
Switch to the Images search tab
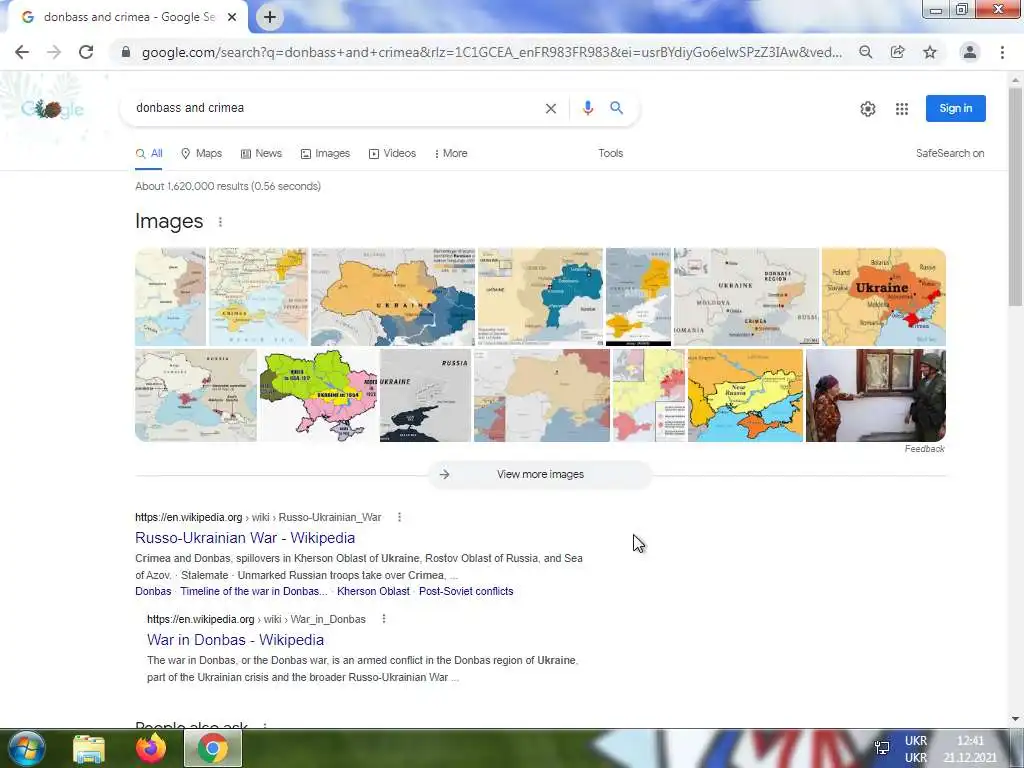tap(325, 153)
